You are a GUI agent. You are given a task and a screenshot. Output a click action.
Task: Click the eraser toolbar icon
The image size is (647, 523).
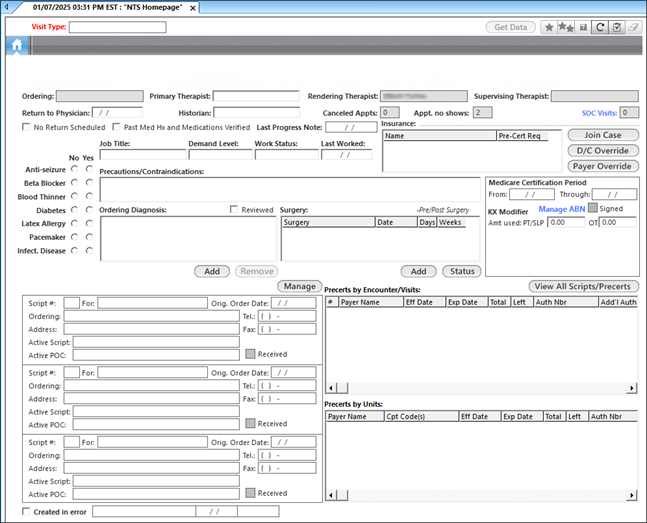tap(633, 27)
